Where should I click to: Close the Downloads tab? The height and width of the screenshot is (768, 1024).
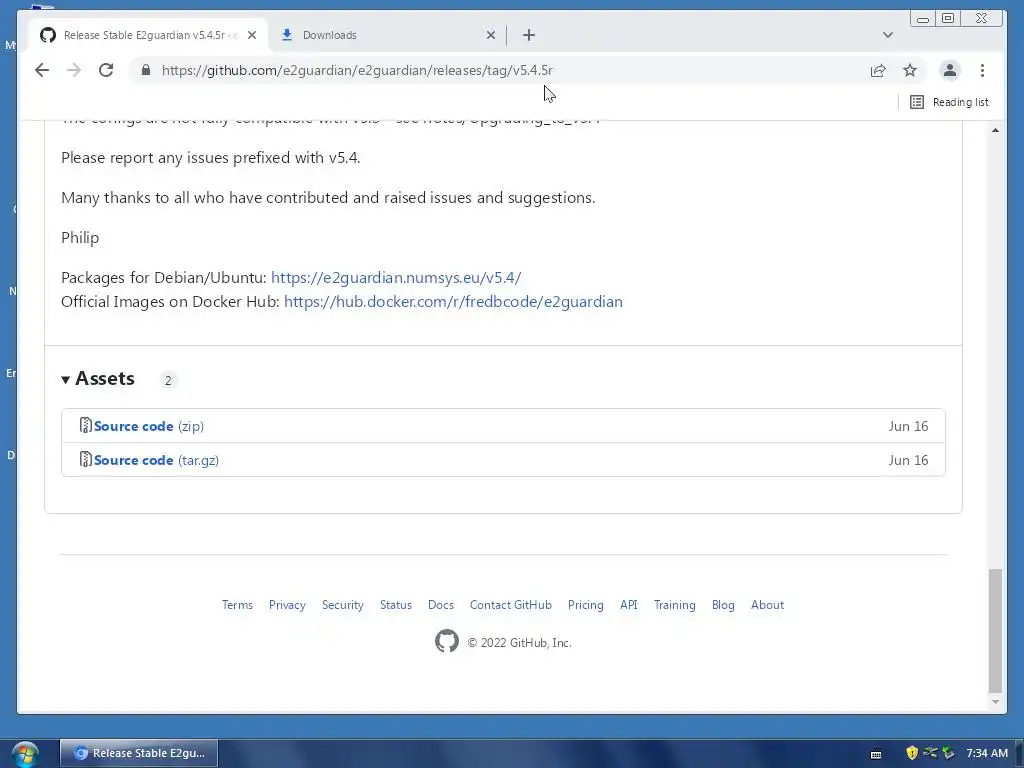[x=491, y=35]
